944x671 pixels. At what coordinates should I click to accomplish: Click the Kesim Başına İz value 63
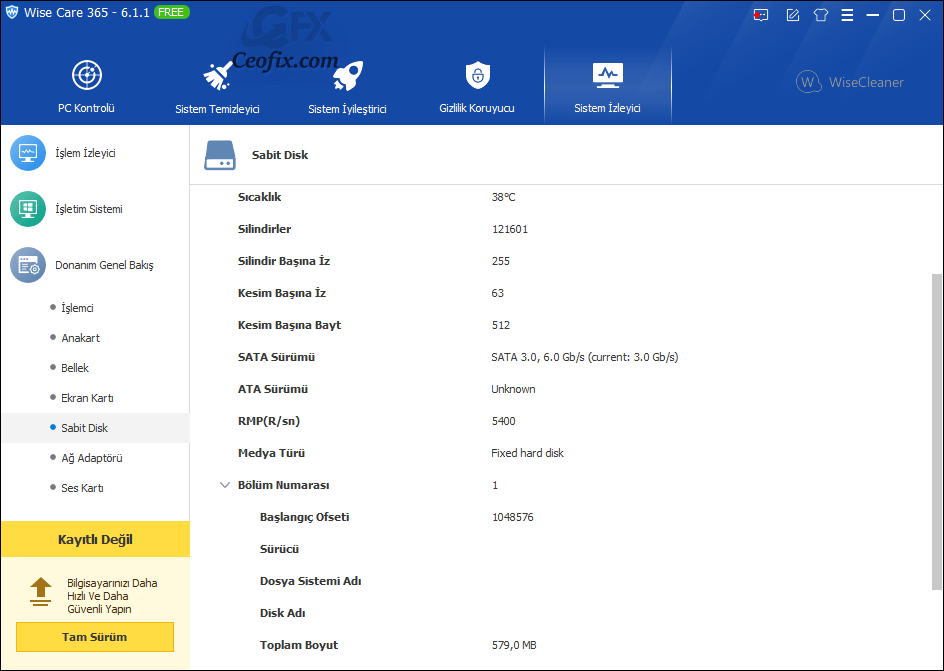(x=497, y=293)
